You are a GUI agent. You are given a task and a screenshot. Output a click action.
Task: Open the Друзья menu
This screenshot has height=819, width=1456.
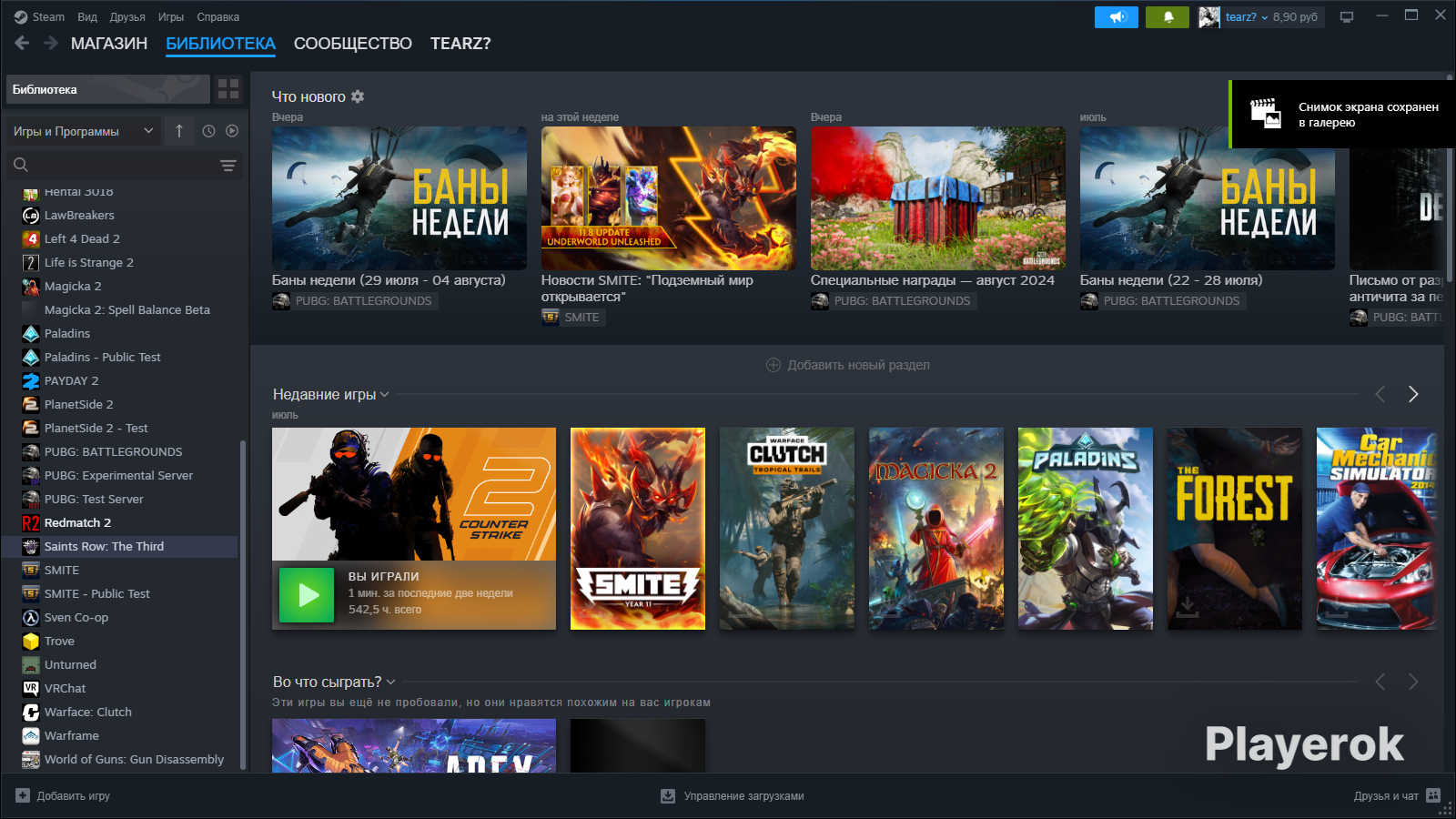127,17
